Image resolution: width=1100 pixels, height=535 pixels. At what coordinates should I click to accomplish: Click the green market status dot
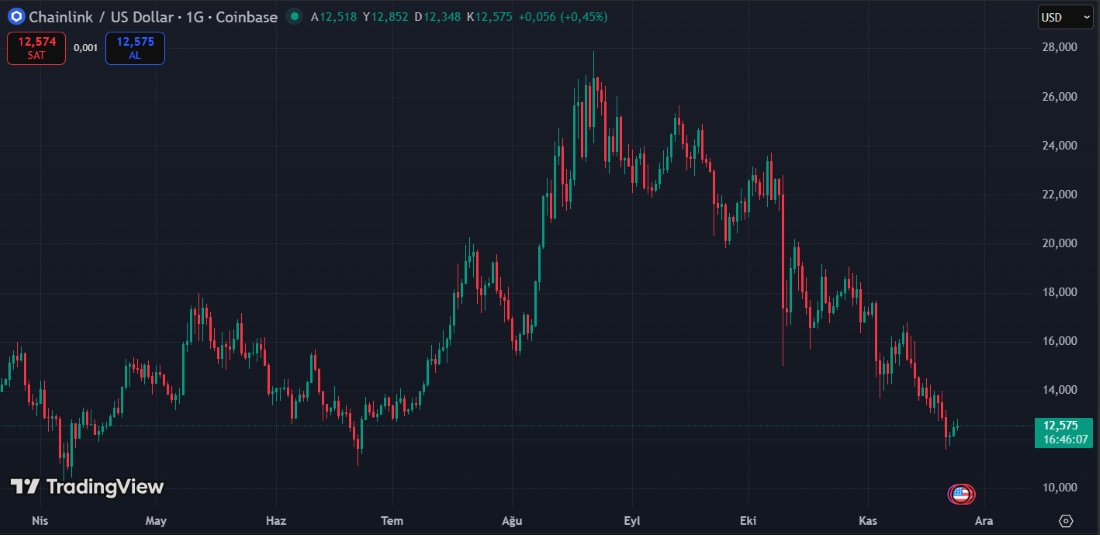click(293, 17)
